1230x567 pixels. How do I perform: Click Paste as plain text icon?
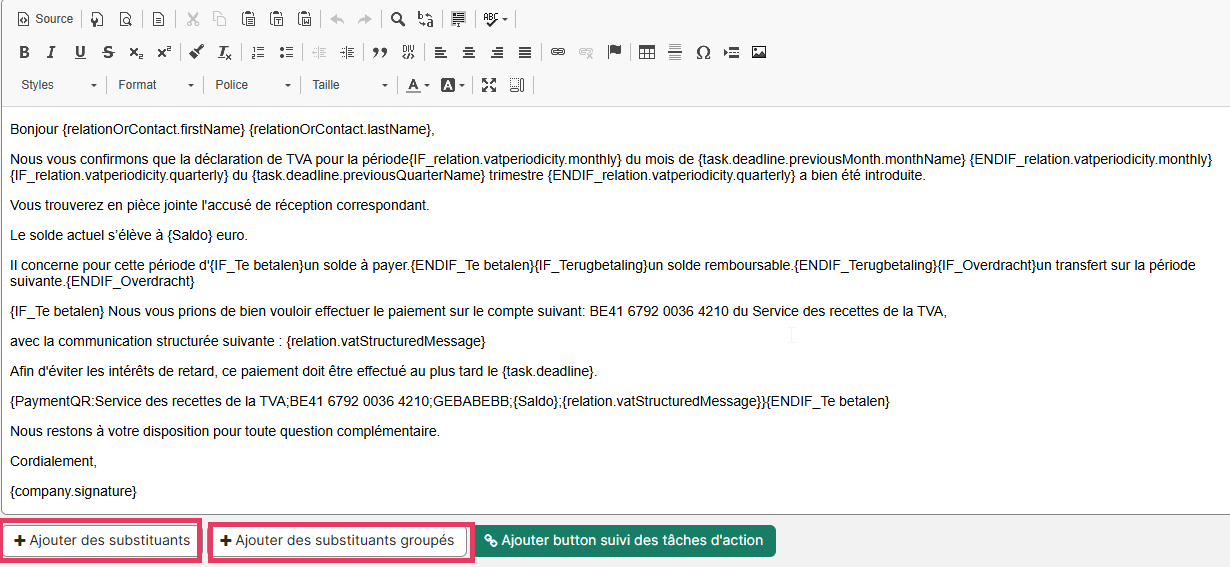[276, 19]
